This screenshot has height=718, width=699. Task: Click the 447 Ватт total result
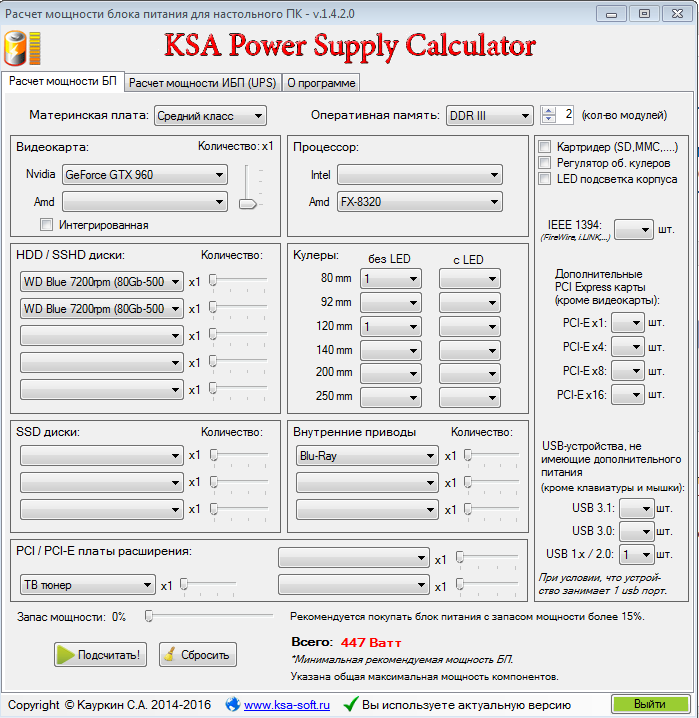point(371,642)
